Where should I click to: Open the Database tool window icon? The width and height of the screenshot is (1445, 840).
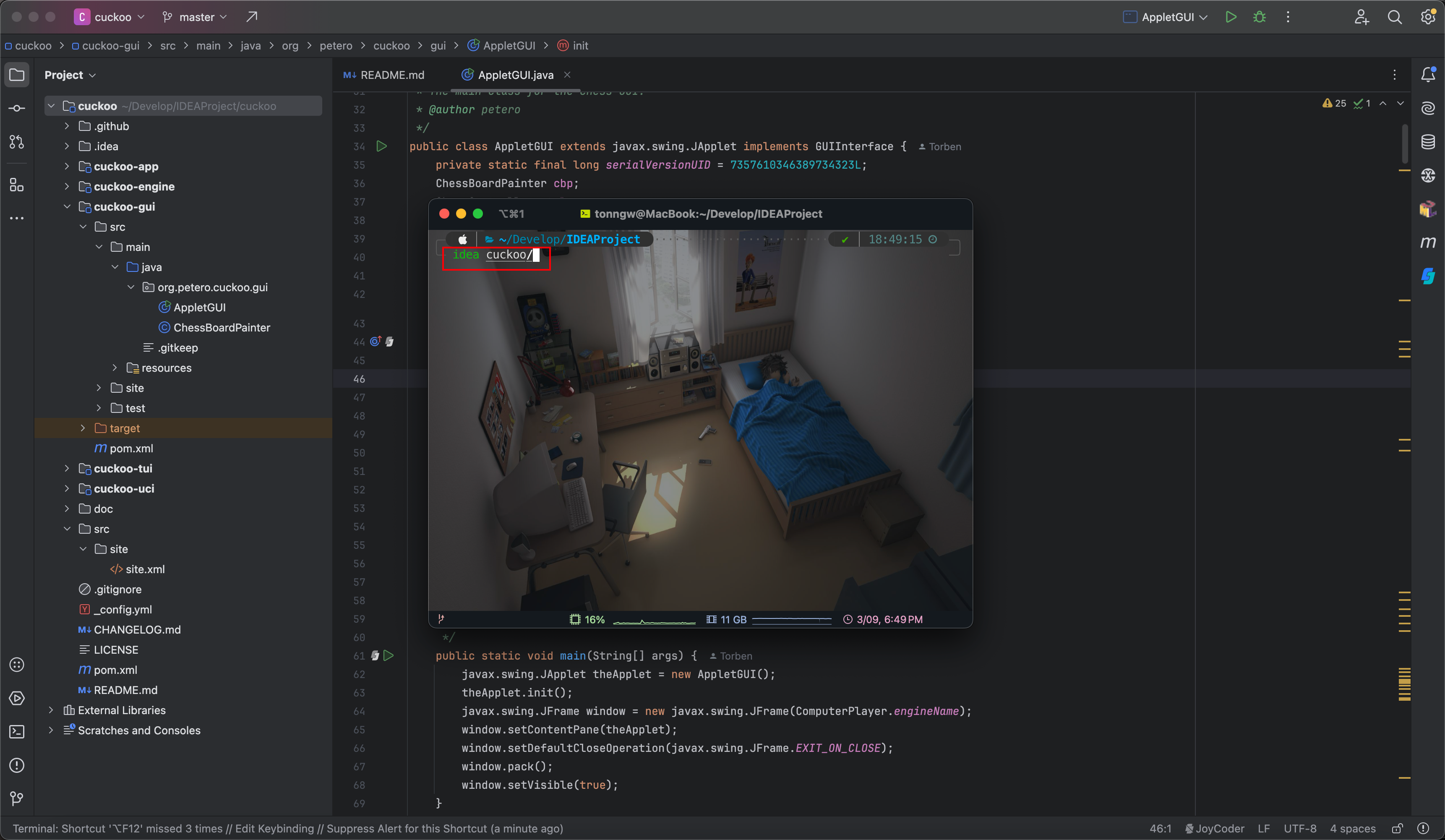[1428, 142]
